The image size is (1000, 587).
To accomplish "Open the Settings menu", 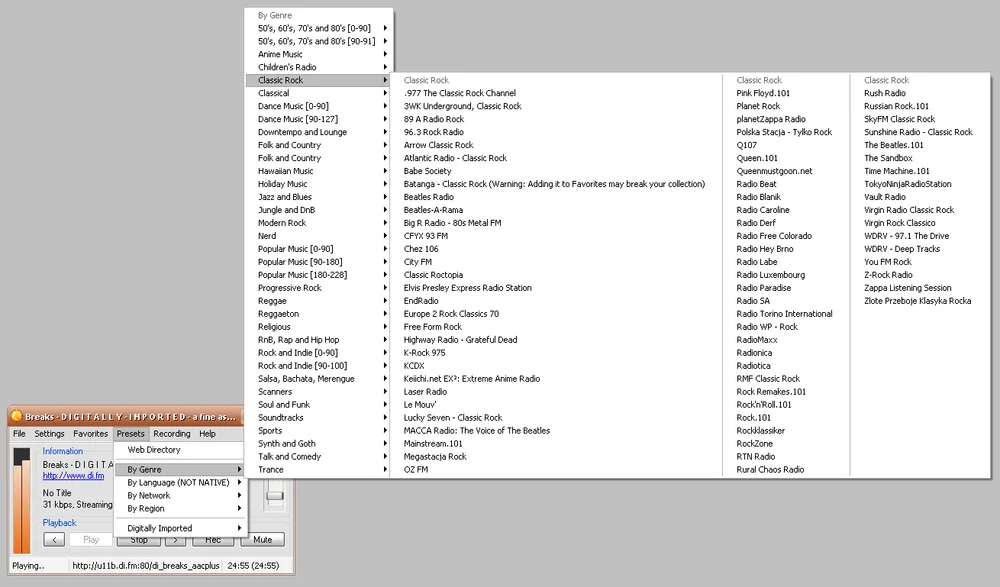I will (x=49, y=434).
